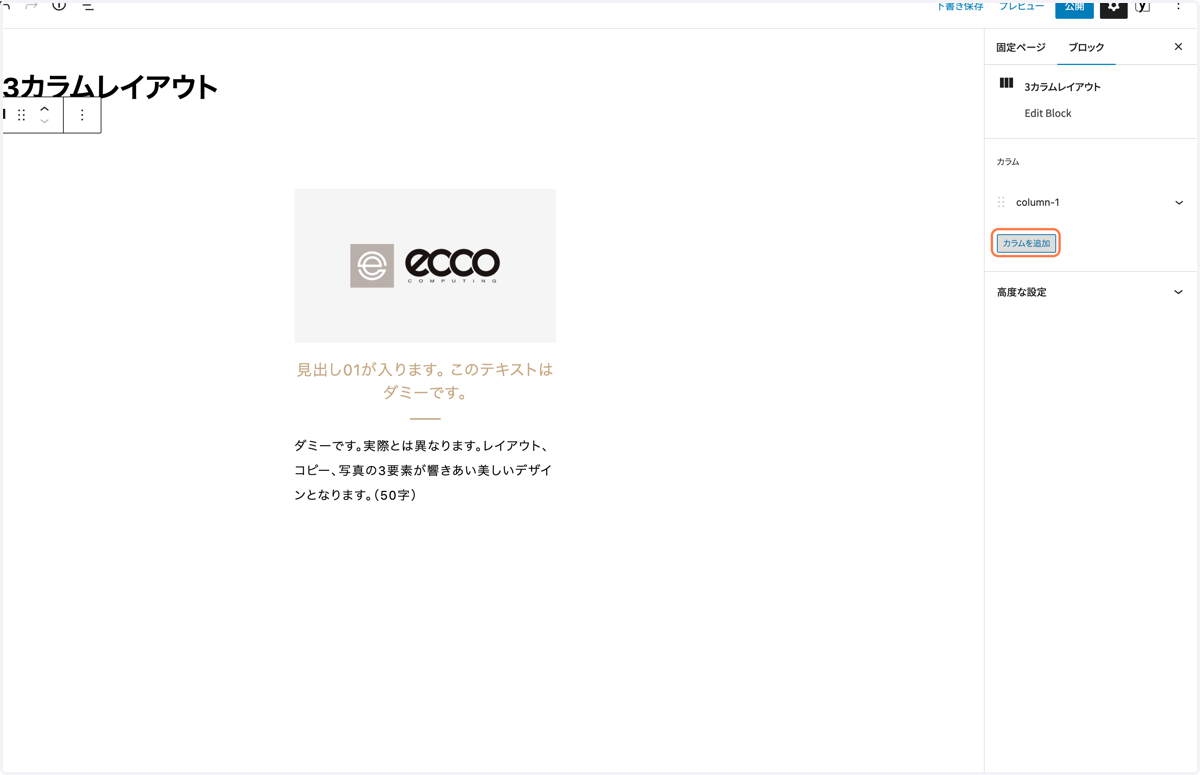Click the column-1 row label
This screenshot has width=1200, height=775.
1038,202
